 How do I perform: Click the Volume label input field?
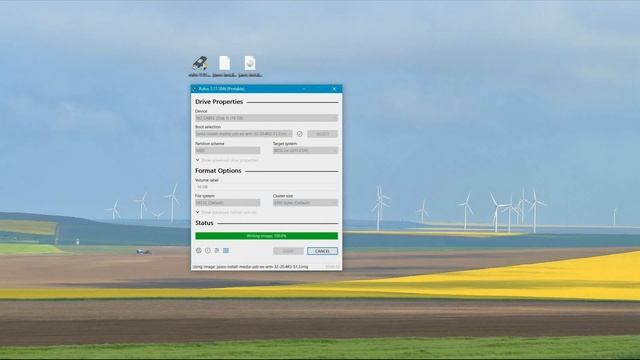pos(267,187)
